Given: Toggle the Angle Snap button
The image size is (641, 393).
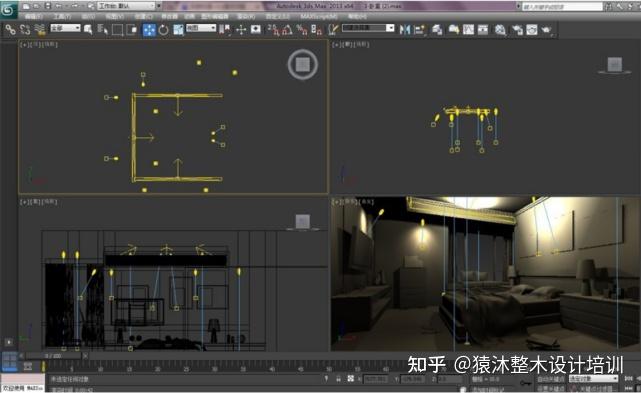Looking at the screenshot, I should (287, 29).
